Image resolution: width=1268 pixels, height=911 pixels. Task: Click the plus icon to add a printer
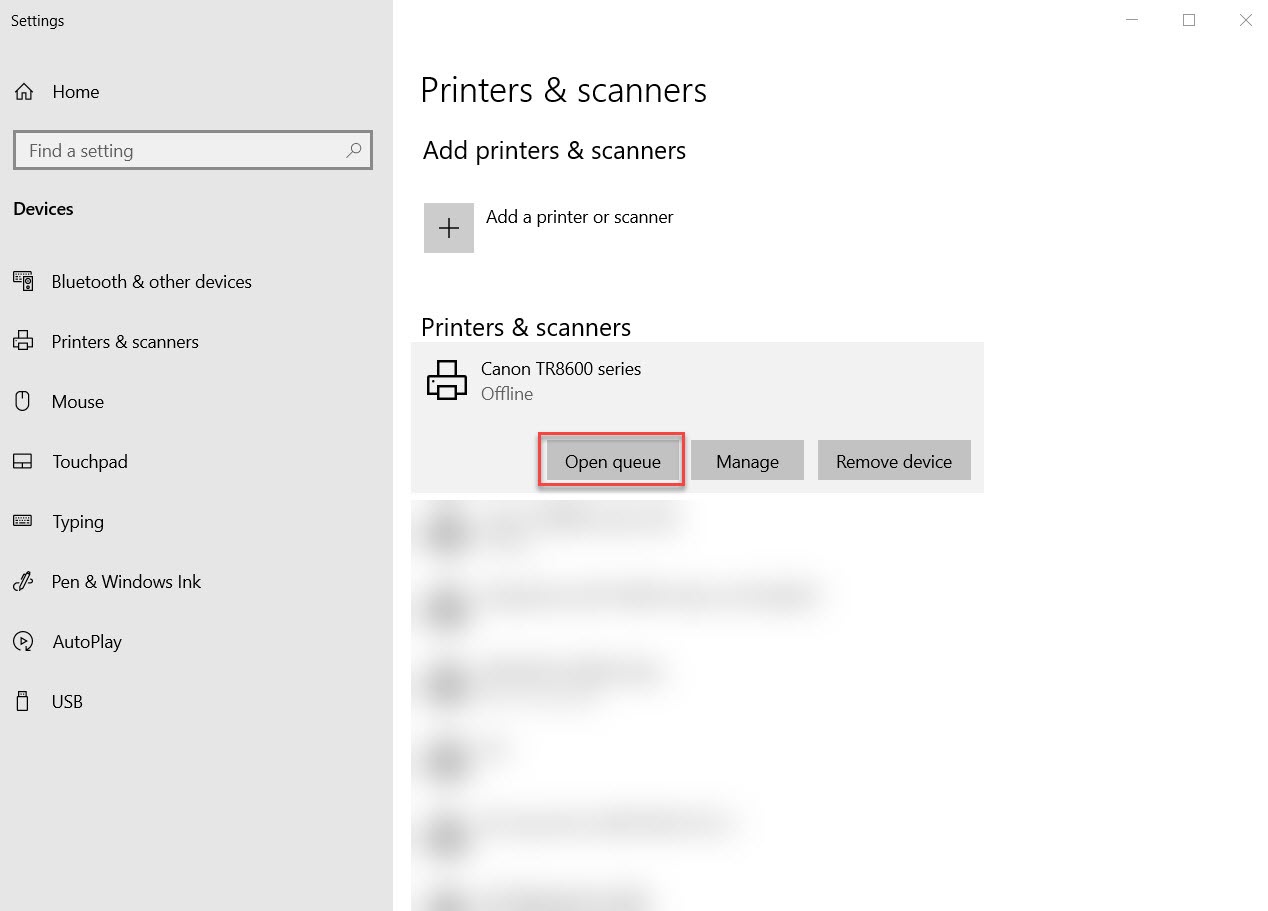[448, 227]
